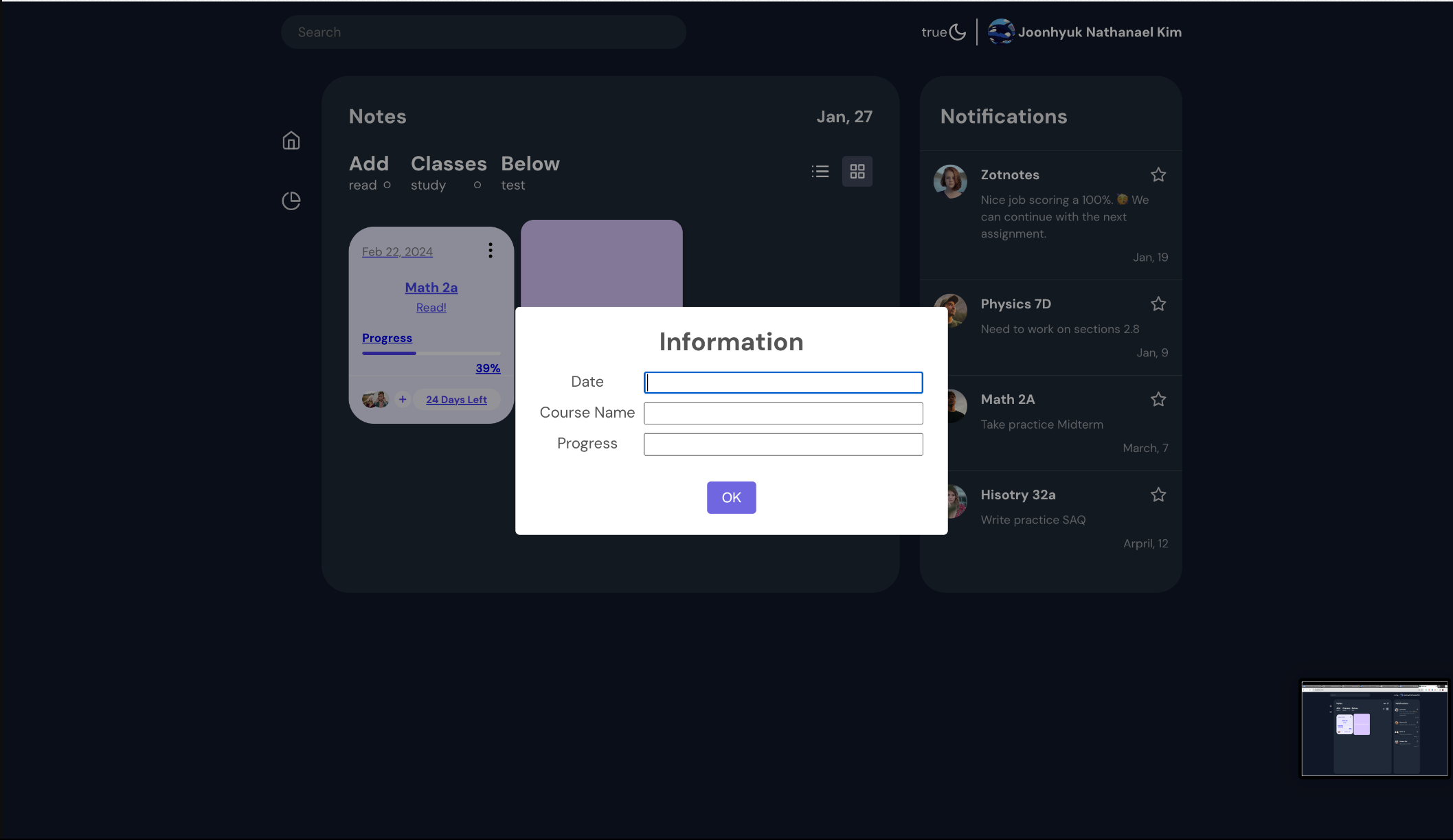Click user avatar beside Joonhyuk Nathanael Kim
Screen dimensions: 1453x840
(x=1001, y=32)
